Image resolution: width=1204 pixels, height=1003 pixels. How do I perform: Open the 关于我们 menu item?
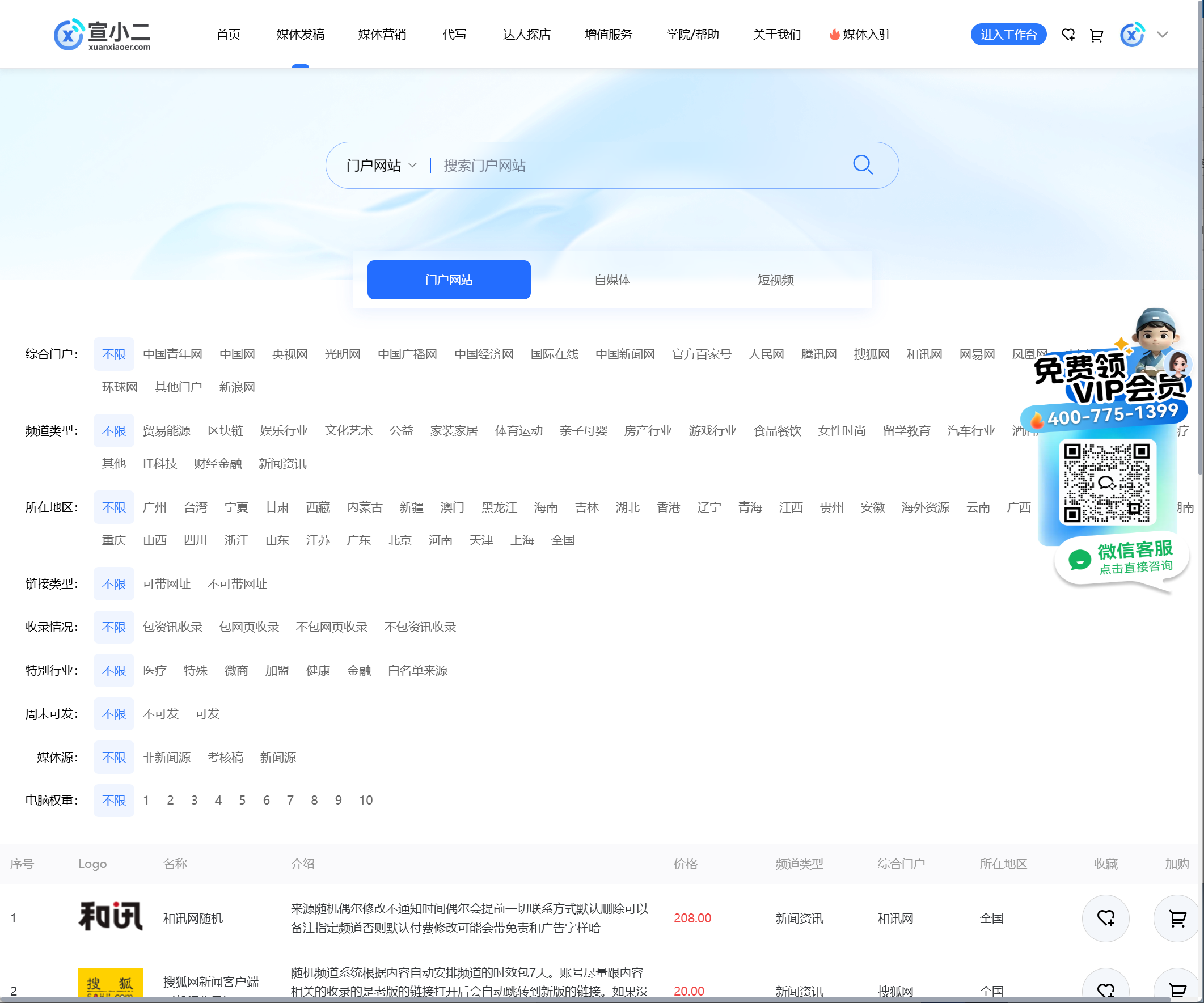(x=777, y=35)
